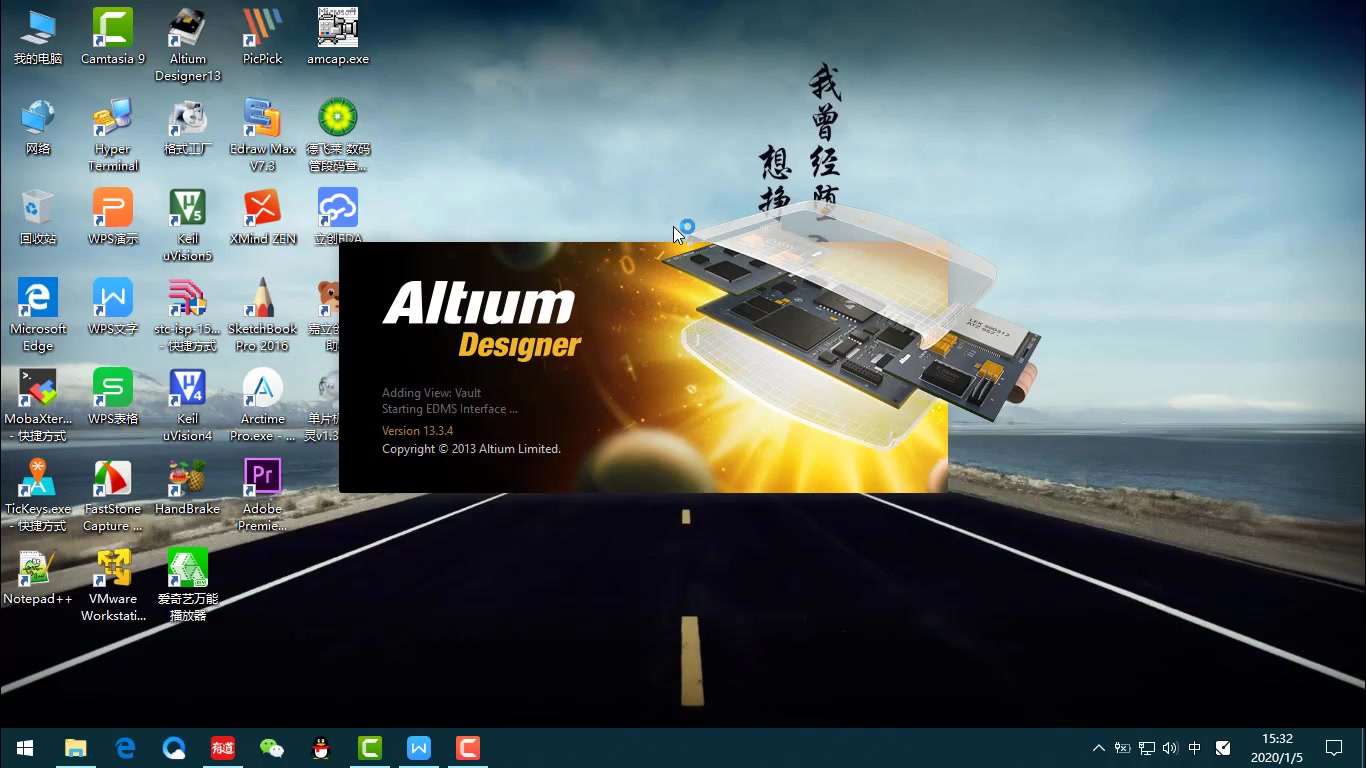
Task: Open the 网络 network icon
Action: 38,127
